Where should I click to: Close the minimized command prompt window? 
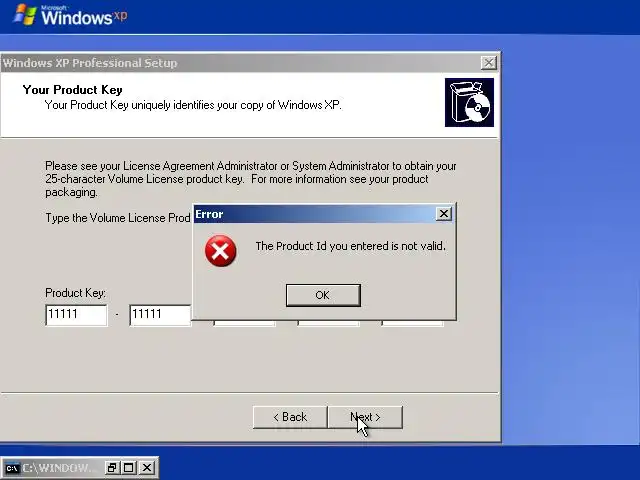tap(147, 468)
